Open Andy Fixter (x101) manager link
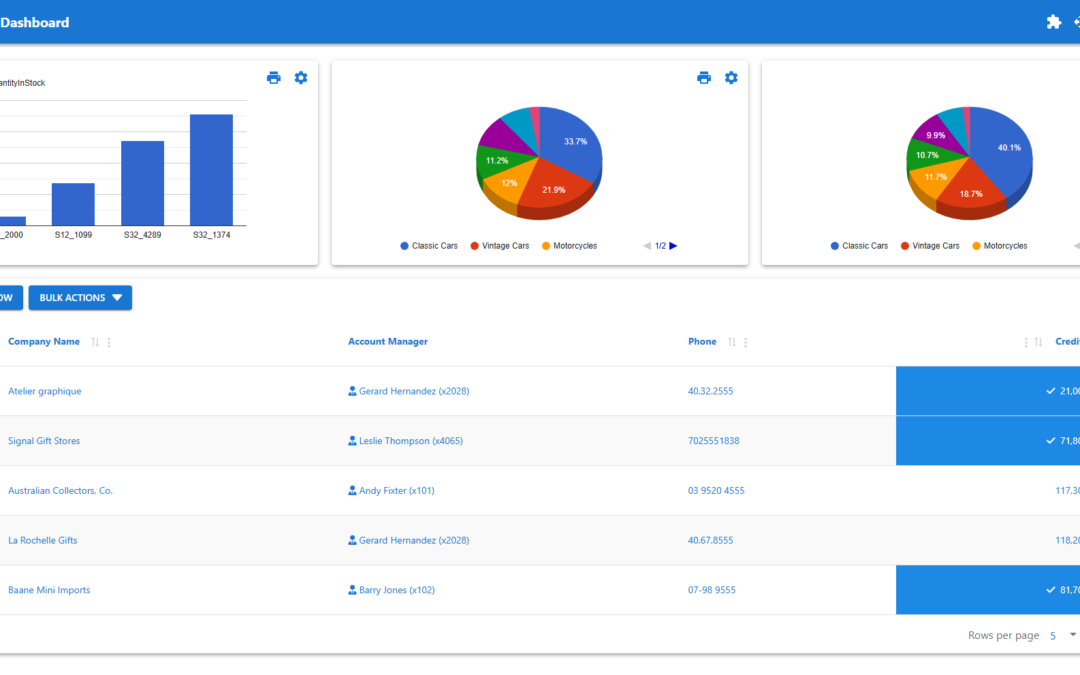 (397, 490)
